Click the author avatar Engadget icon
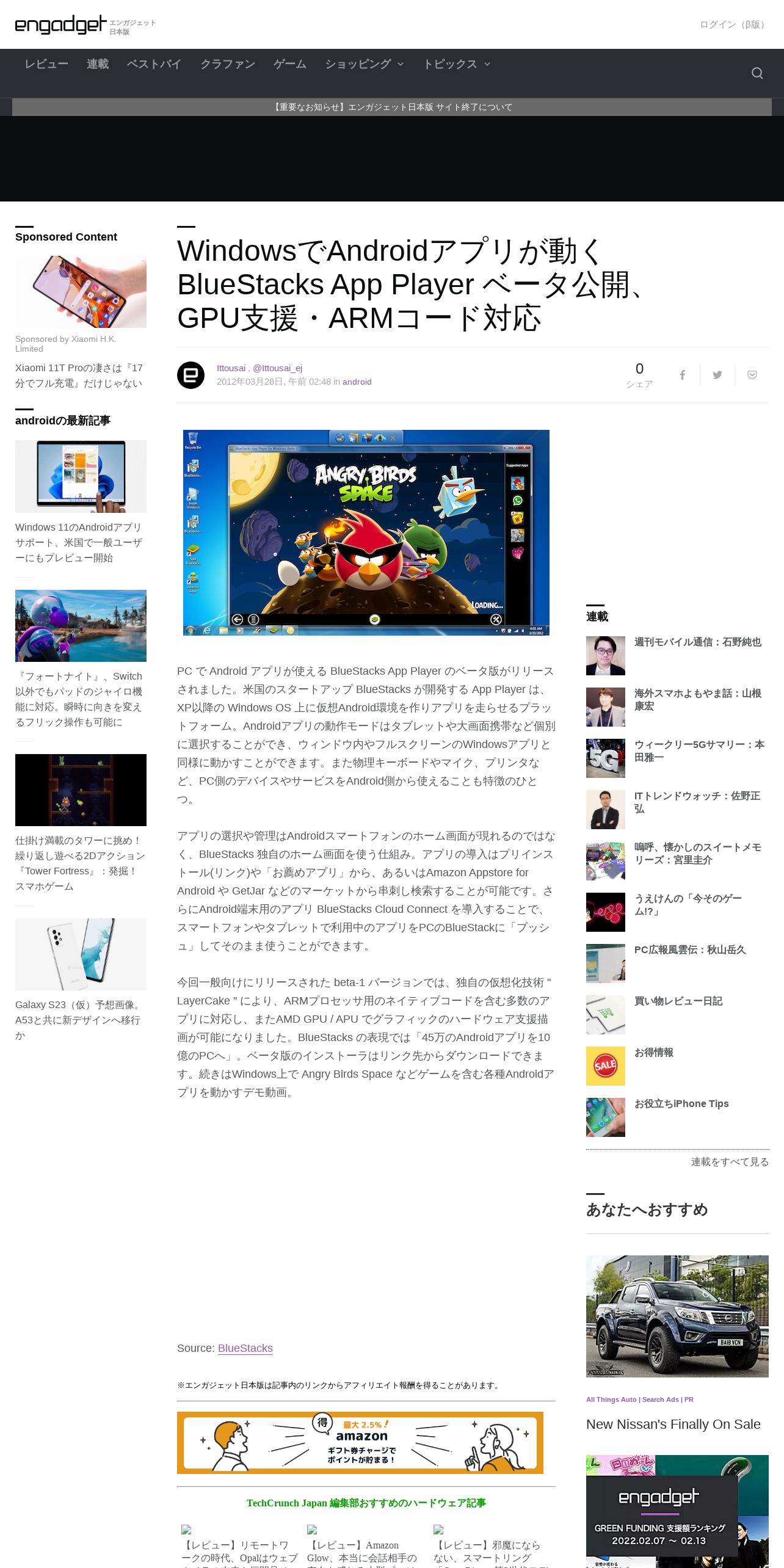The width and height of the screenshot is (784, 1568). click(191, 375)
